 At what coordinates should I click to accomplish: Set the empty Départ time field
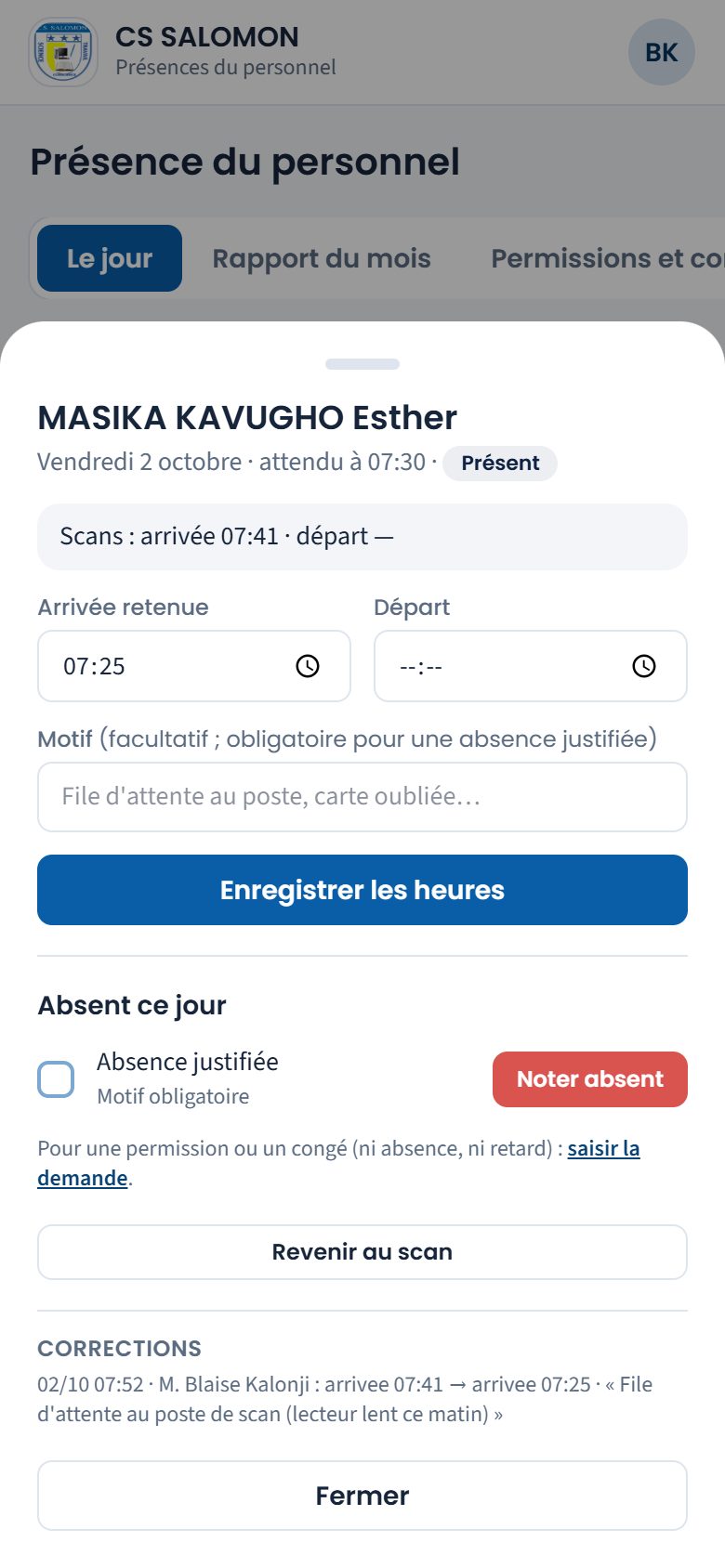[531, 666]
